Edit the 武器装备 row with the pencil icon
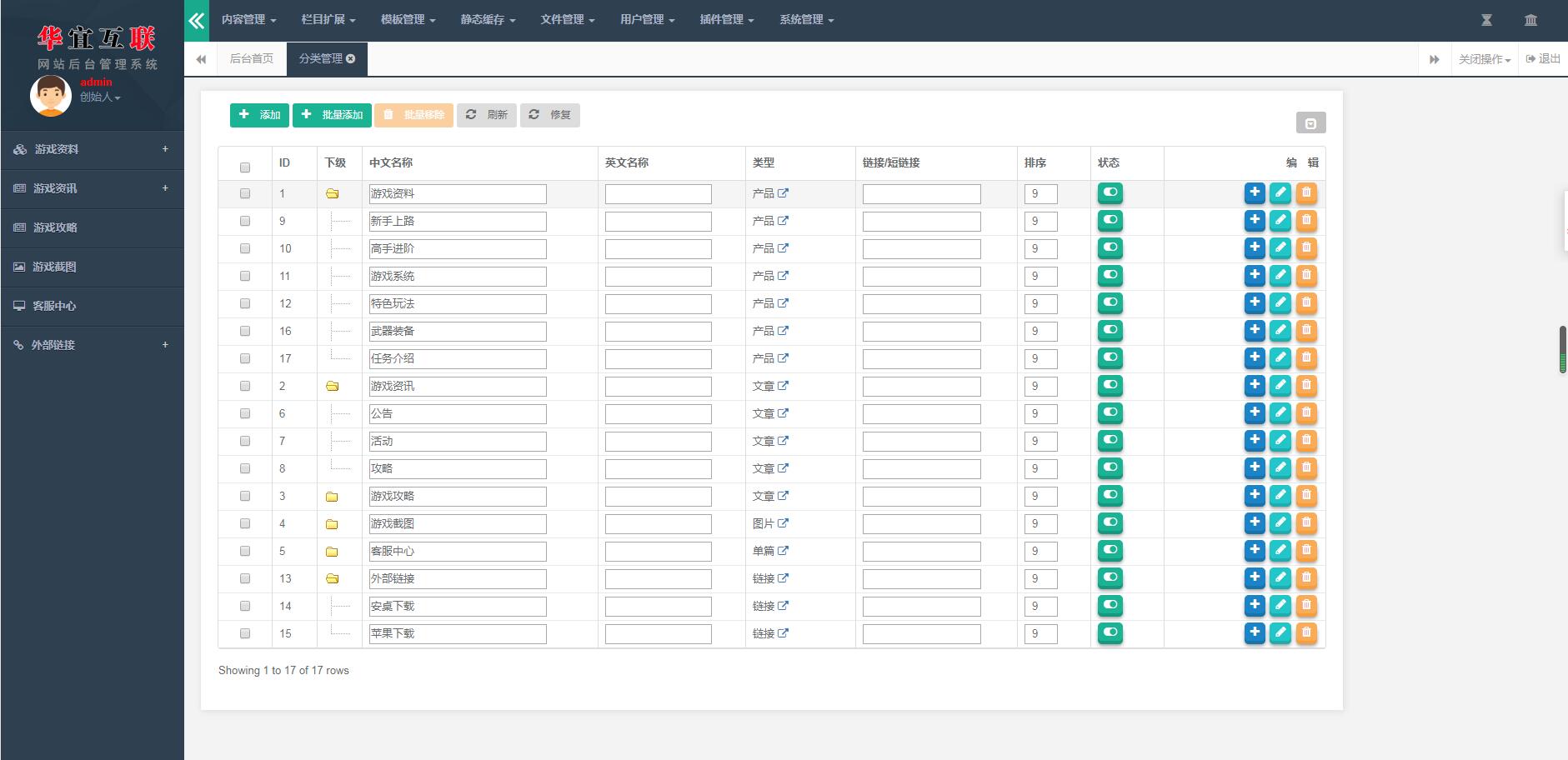 [x=1280, y=331]
